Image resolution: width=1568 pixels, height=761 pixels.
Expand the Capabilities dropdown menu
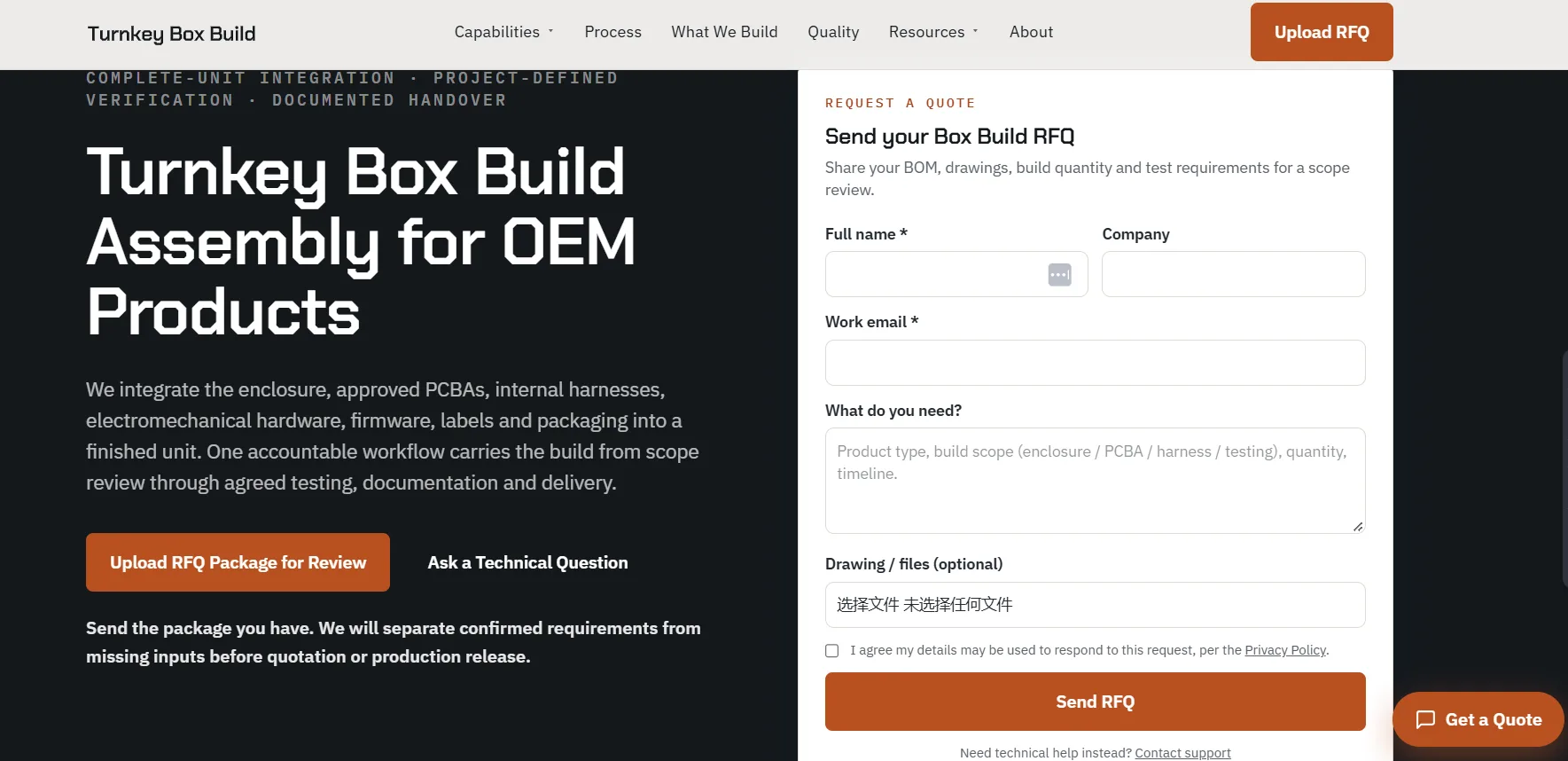tap(503, 32)
